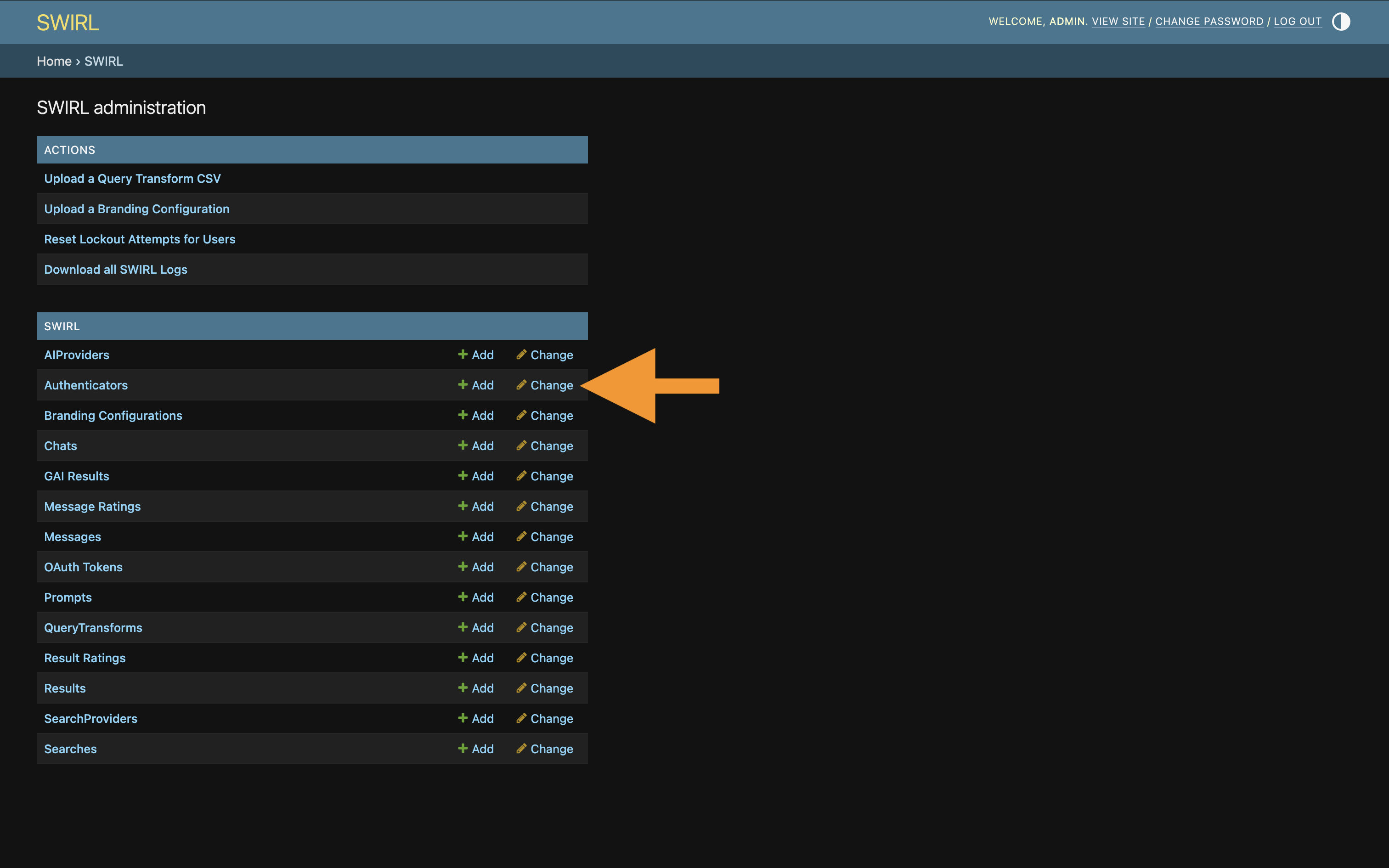Open the SWIRL home via breadcrumb

click(x=55, y=61)
